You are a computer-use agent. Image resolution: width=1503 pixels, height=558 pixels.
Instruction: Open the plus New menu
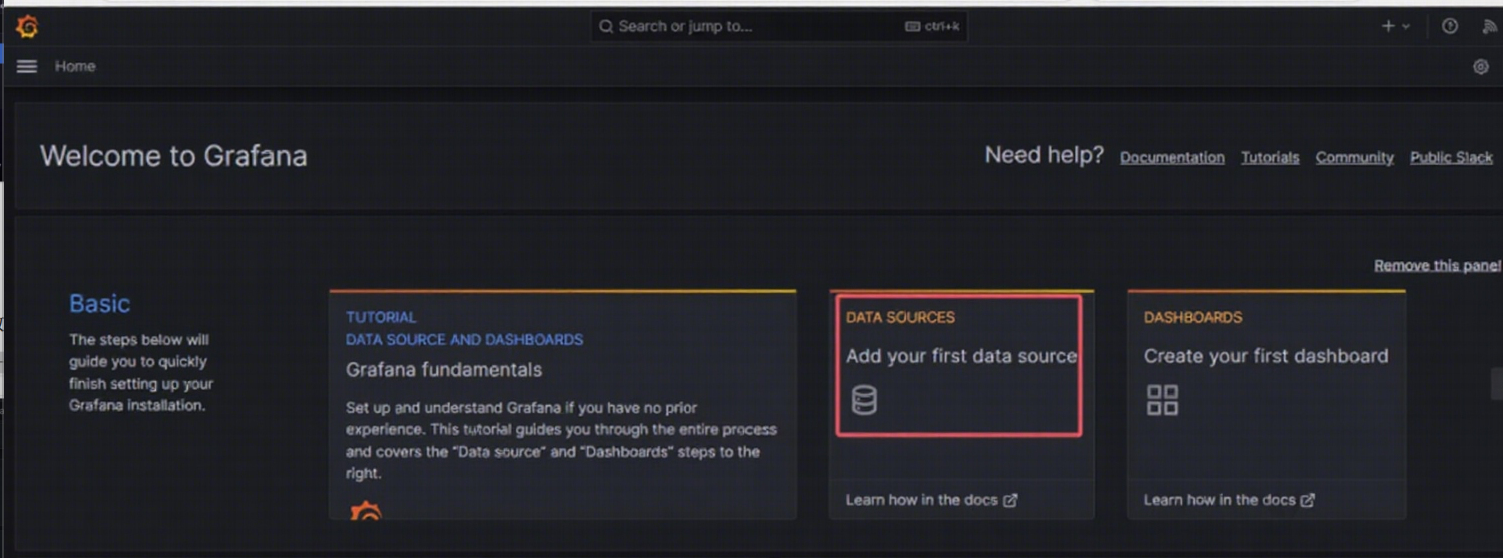coord(1395,27)
